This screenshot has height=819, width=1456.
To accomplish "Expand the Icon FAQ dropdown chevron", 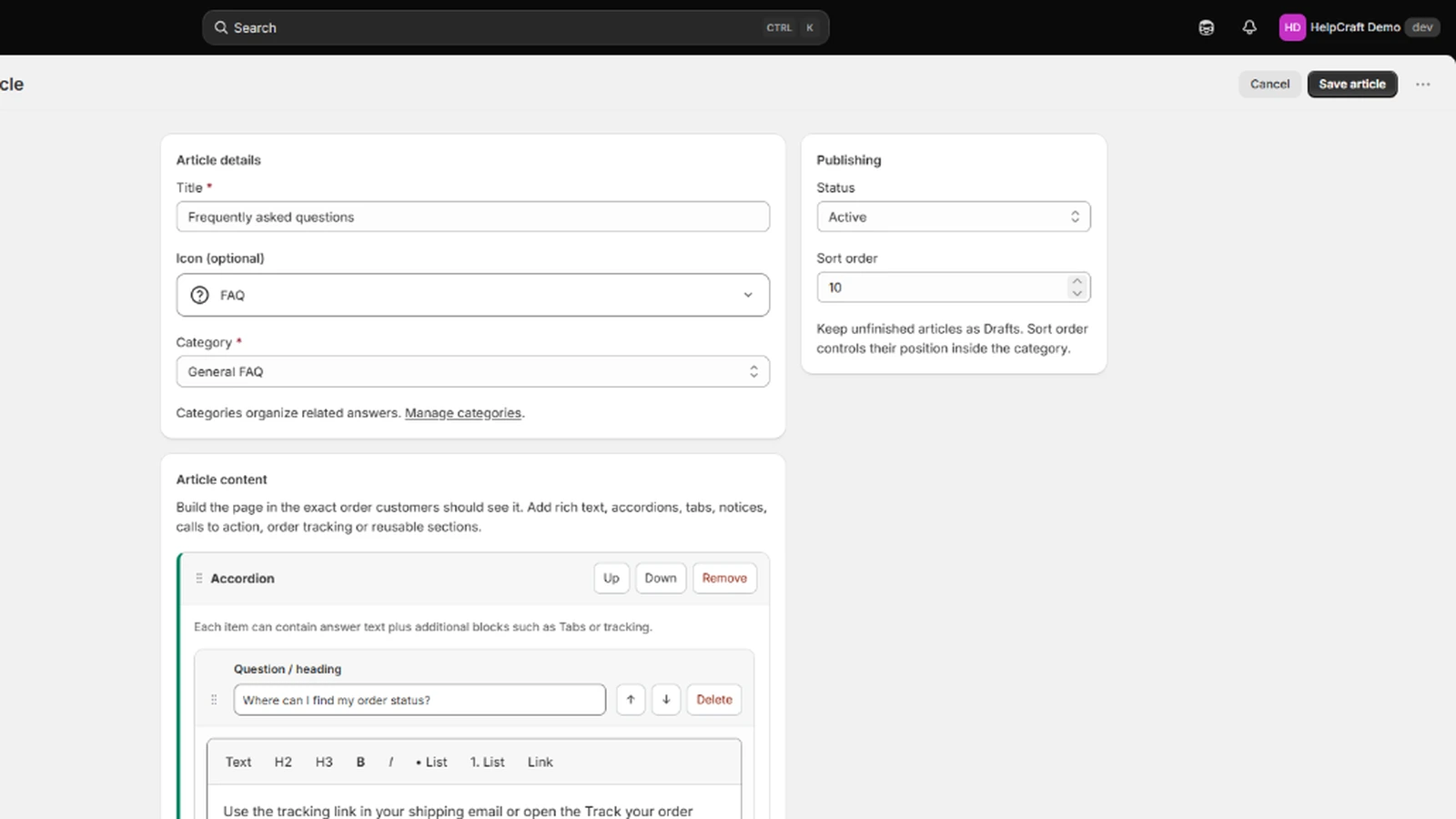I will (x=748, y=295).
